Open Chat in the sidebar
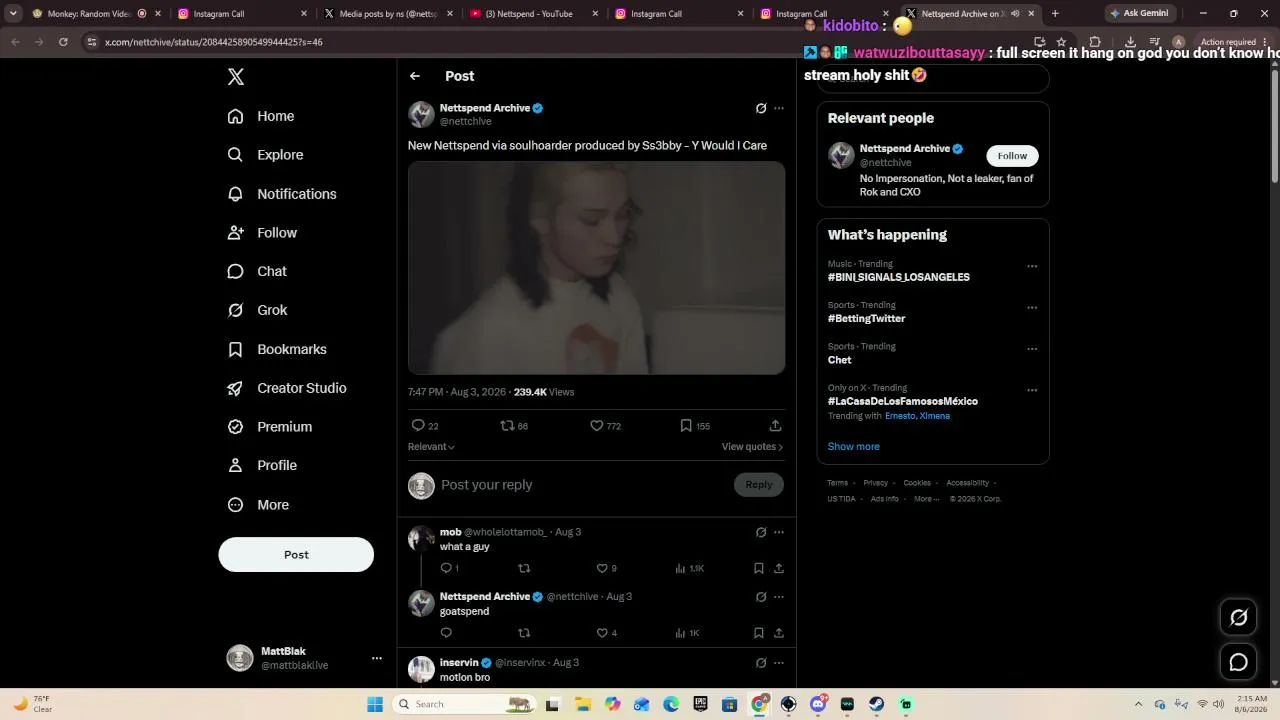 coord(257,271)
